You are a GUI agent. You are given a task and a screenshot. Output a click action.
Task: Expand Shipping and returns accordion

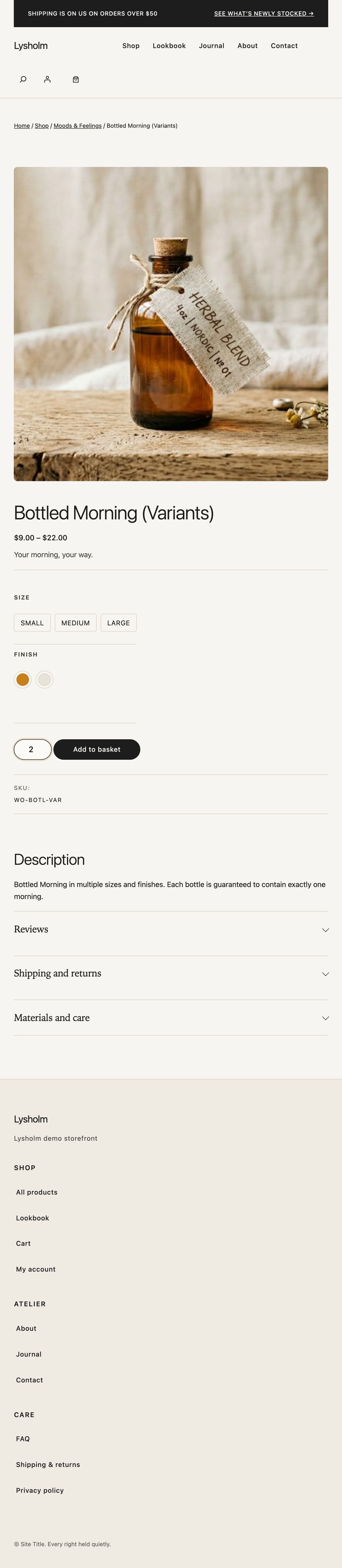(x=171, y=973)
